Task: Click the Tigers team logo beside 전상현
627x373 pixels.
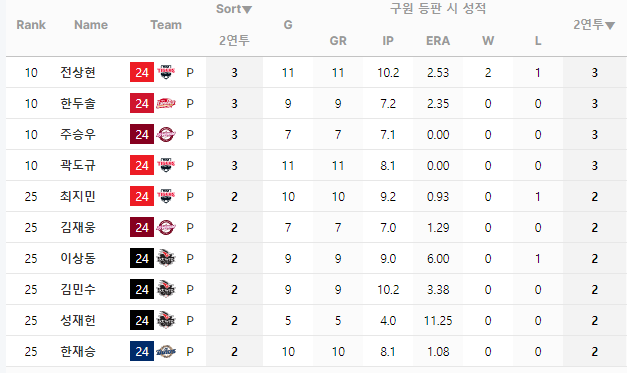Action: click(x=166, y=72)
